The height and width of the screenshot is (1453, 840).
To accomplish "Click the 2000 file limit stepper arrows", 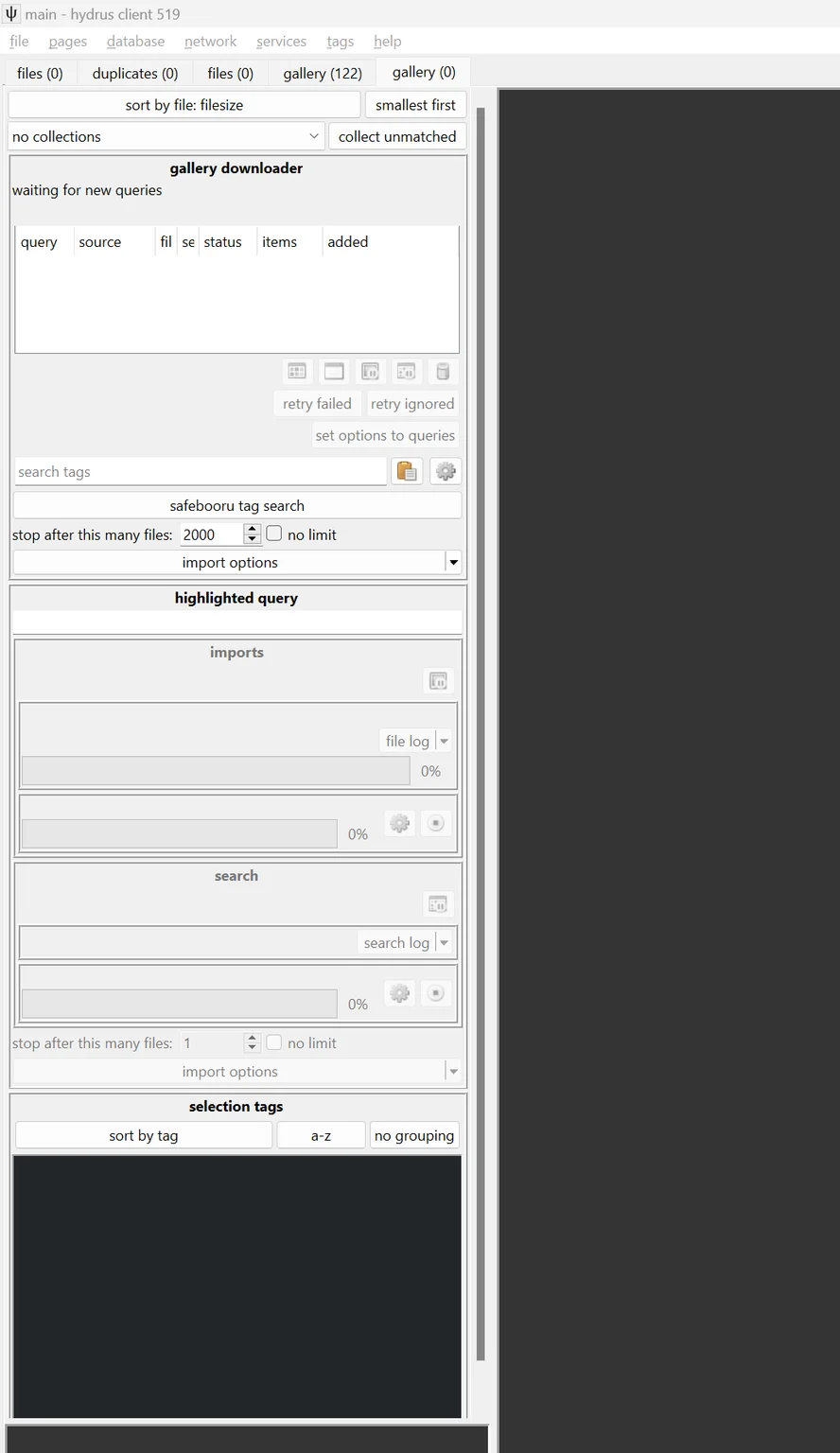I will (252, 534).
